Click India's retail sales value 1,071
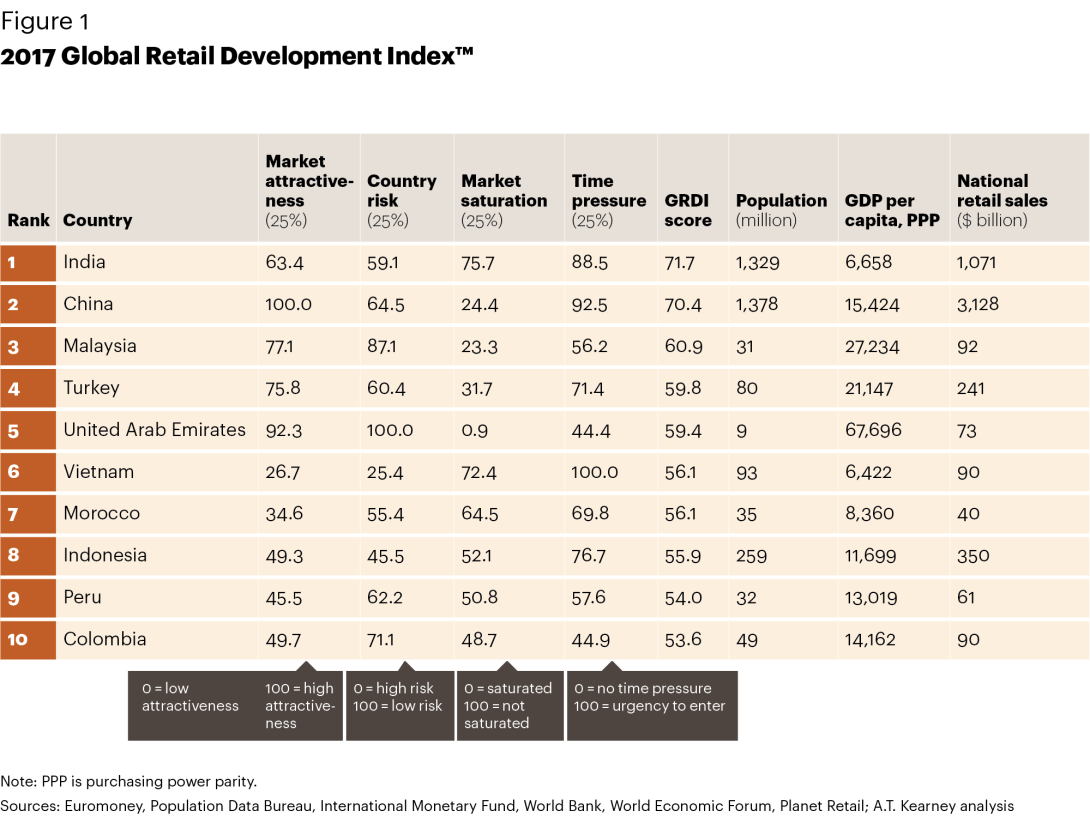Viewport: 1090px width, 829px height. (976, 263)
